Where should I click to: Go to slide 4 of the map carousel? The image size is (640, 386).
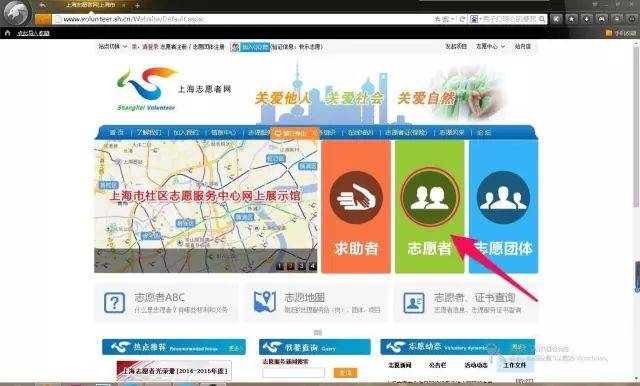313,266
